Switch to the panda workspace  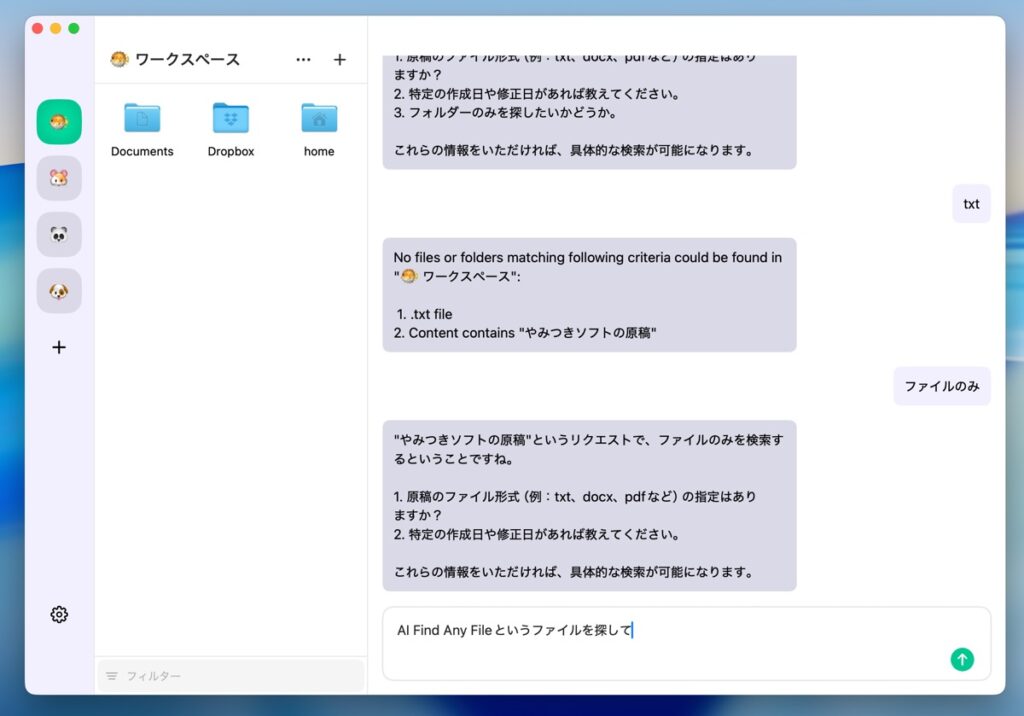pos(59,235)
